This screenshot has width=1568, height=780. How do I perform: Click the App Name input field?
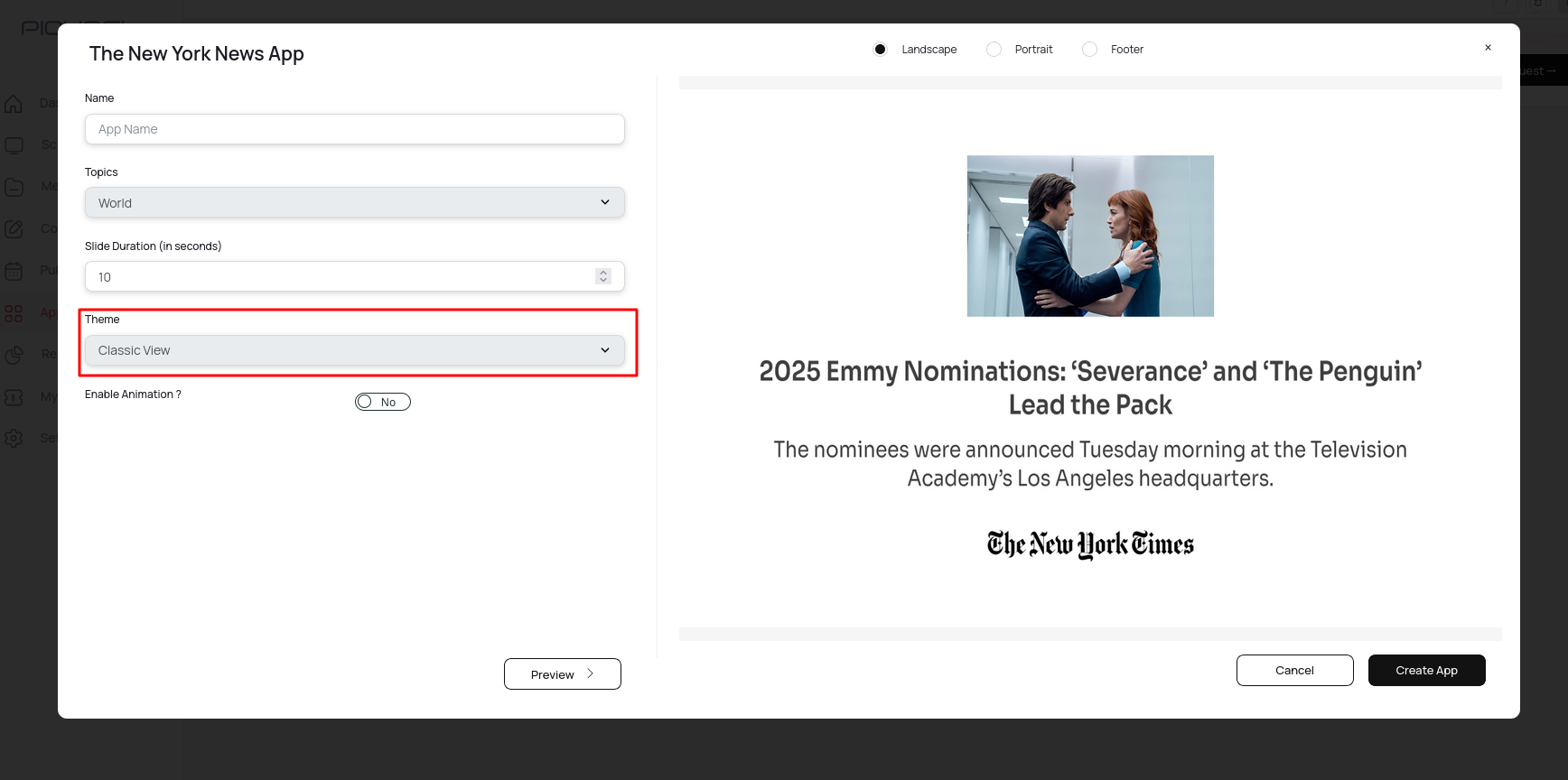(x=354, y=129)
